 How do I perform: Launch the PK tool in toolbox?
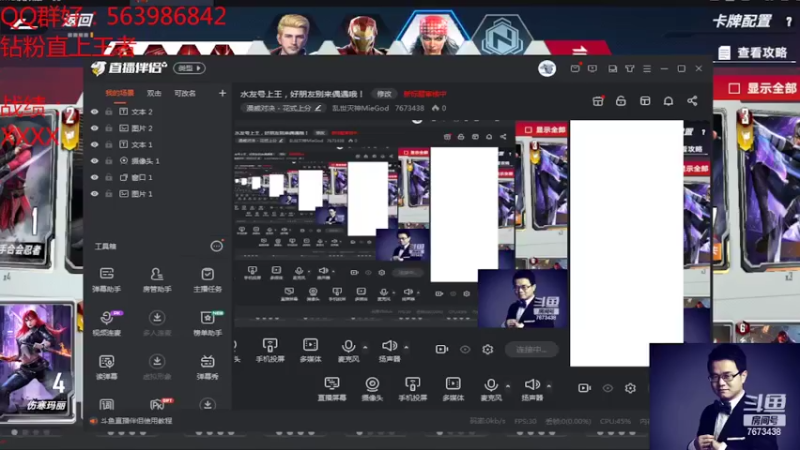click(158, 405)
